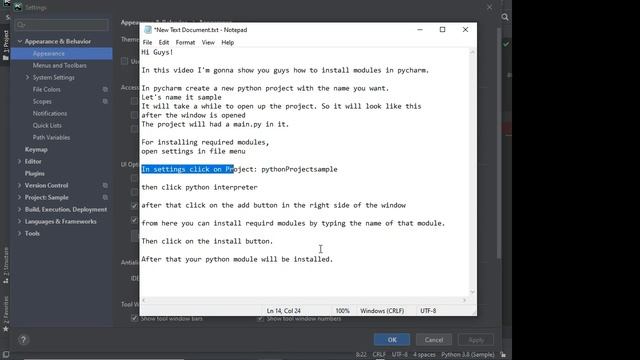Click the 4 spaces indent status entry
The width and height of the screenshot is (640, 360).
click(x=424, y=355)
